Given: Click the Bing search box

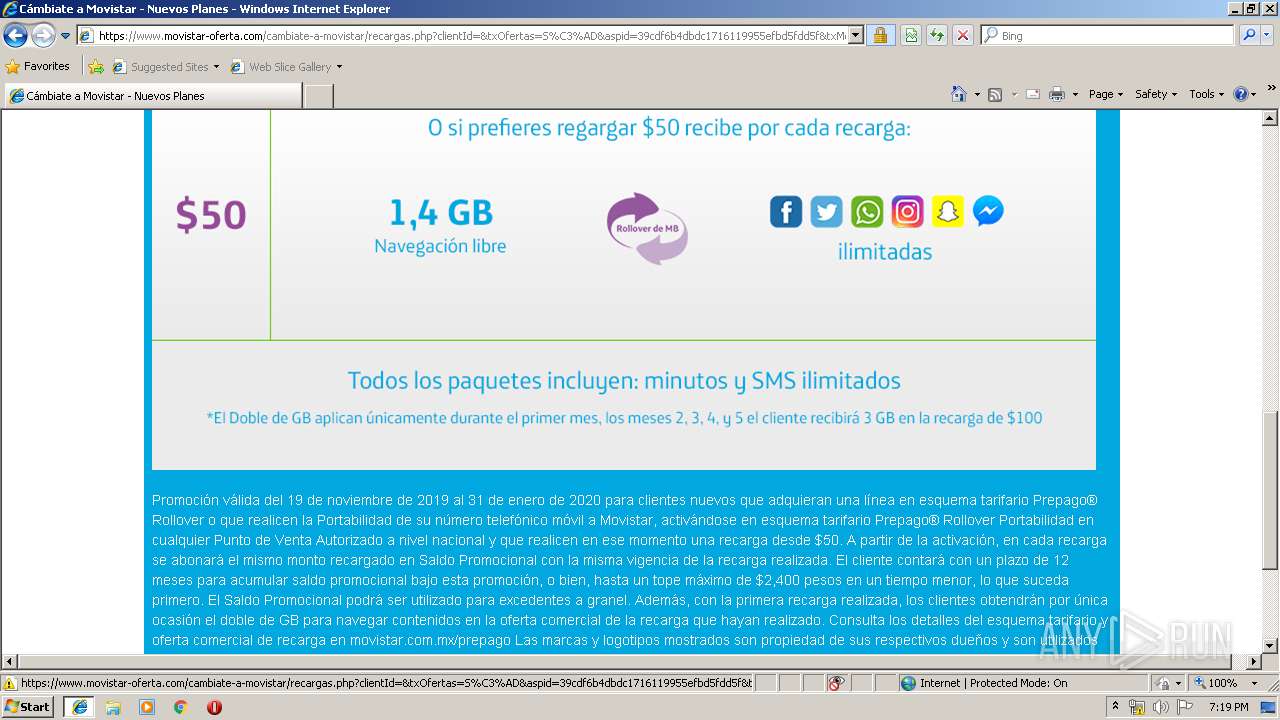Looking at the screenshot, I should (x=1108, y=35).
